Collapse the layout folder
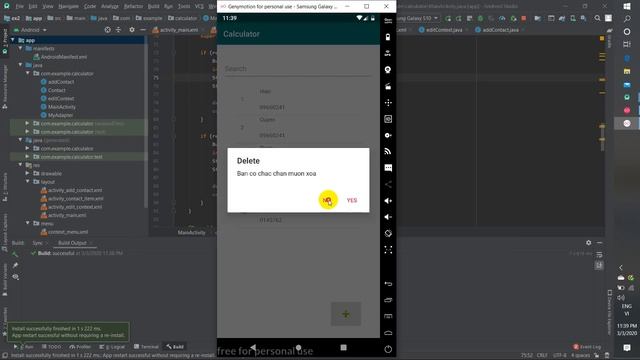640x360 pixels. pos(28,182)
